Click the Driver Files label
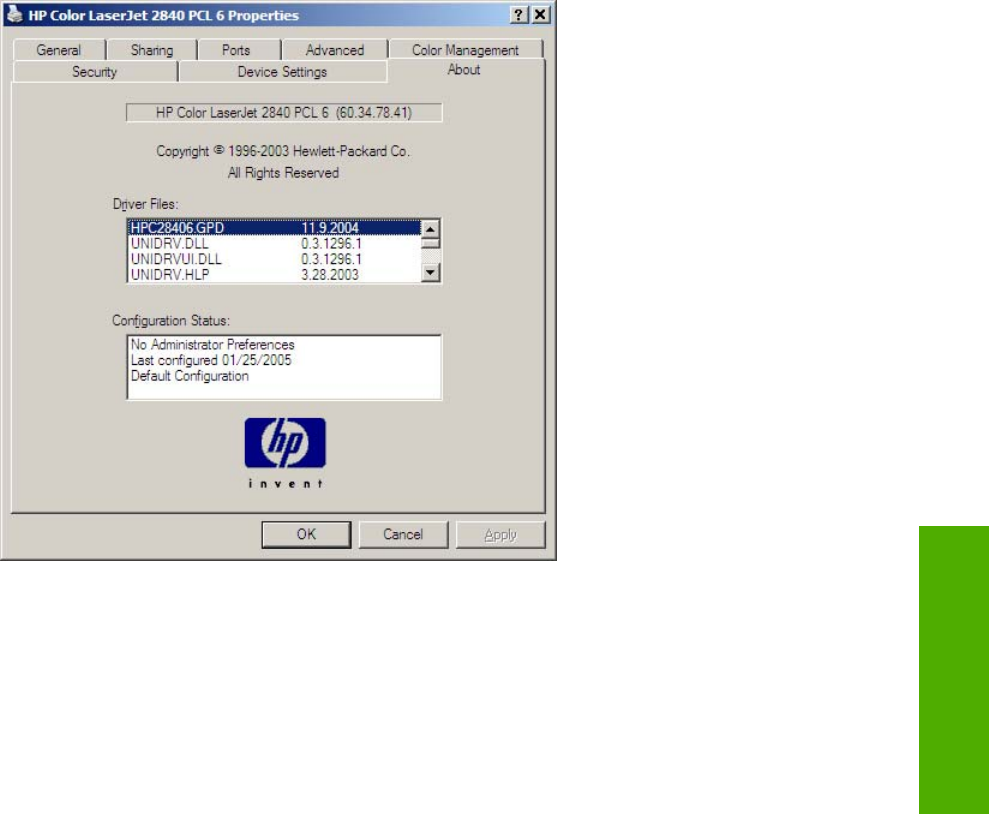This screenshot has width=989, height=814. [x=146, y=204]
